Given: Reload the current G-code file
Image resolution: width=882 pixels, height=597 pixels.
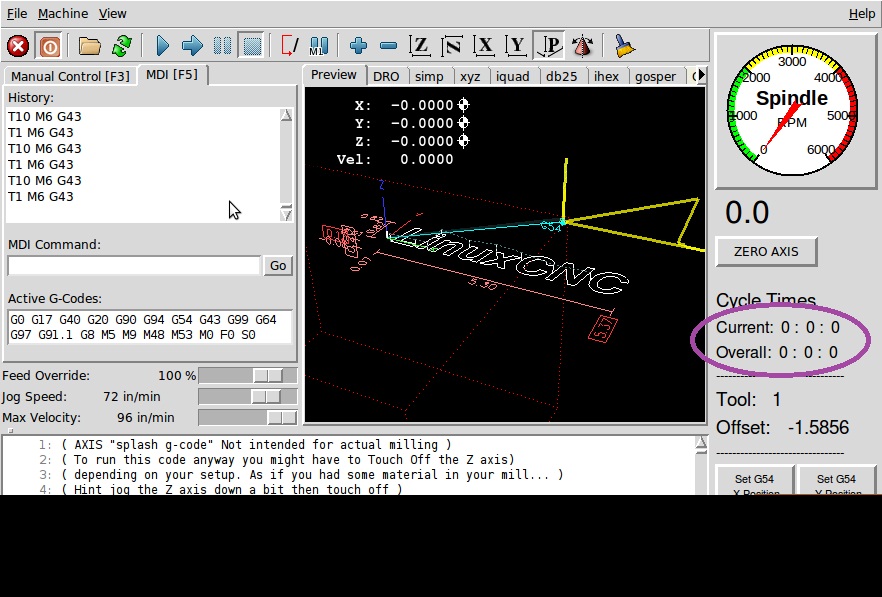Looking at the screenshot, I should (x=122, y=46).
